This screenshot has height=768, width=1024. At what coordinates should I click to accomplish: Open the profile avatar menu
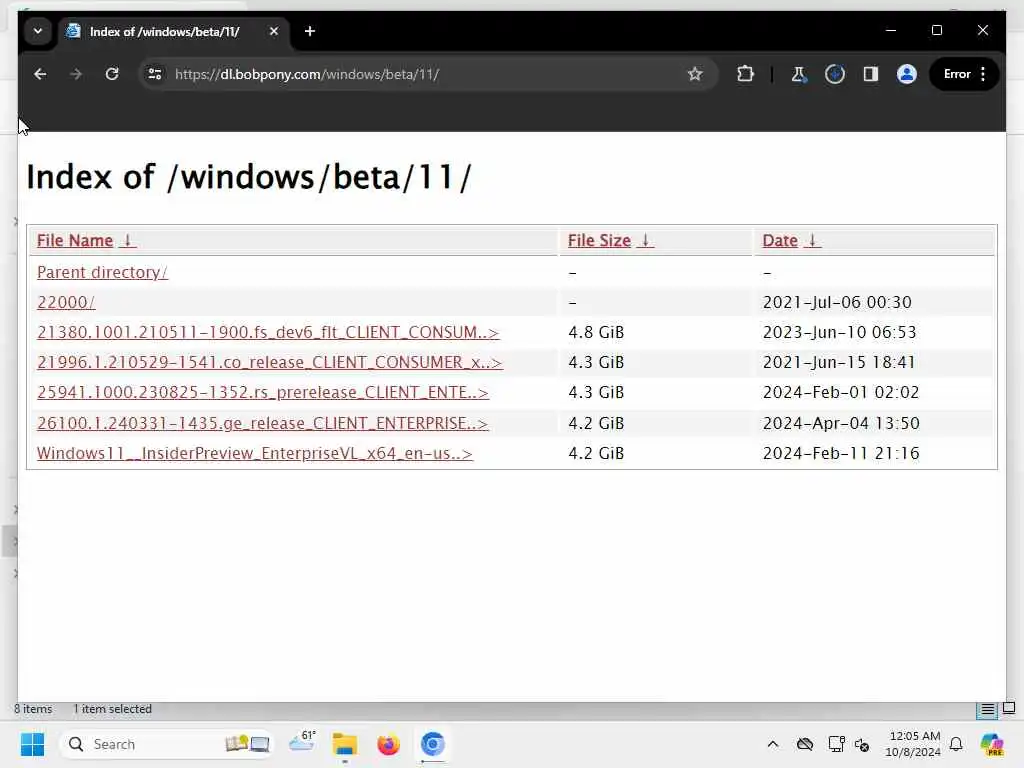[906, 74]
